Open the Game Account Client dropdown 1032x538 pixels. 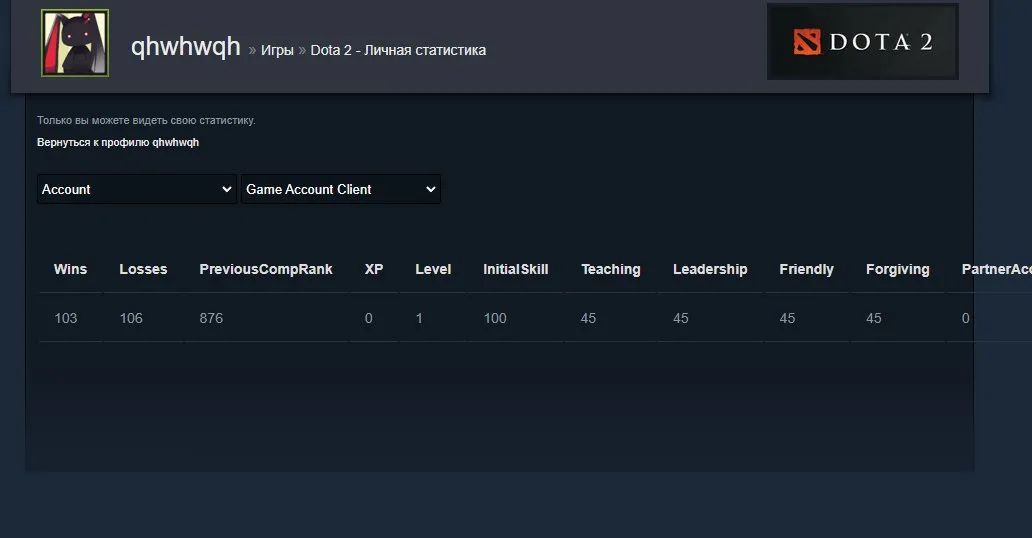point(341,189)
